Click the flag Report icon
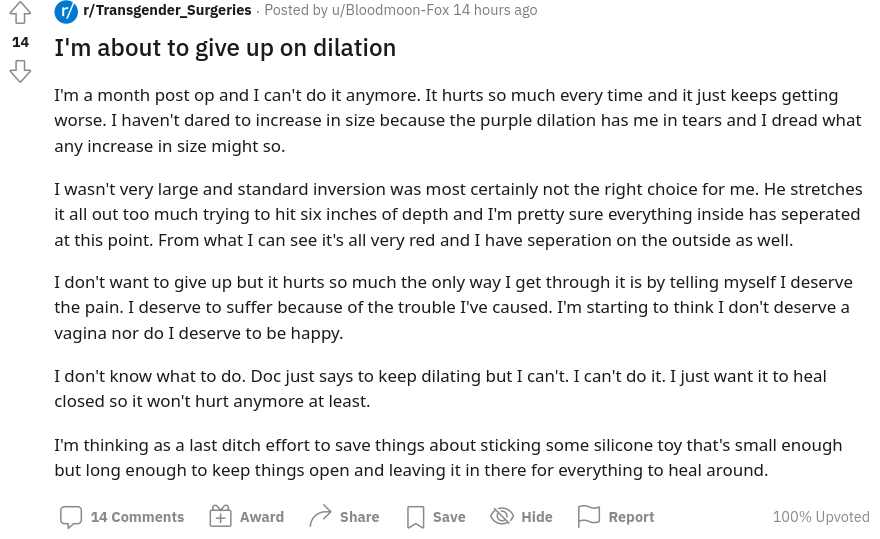 coord(589,516)
